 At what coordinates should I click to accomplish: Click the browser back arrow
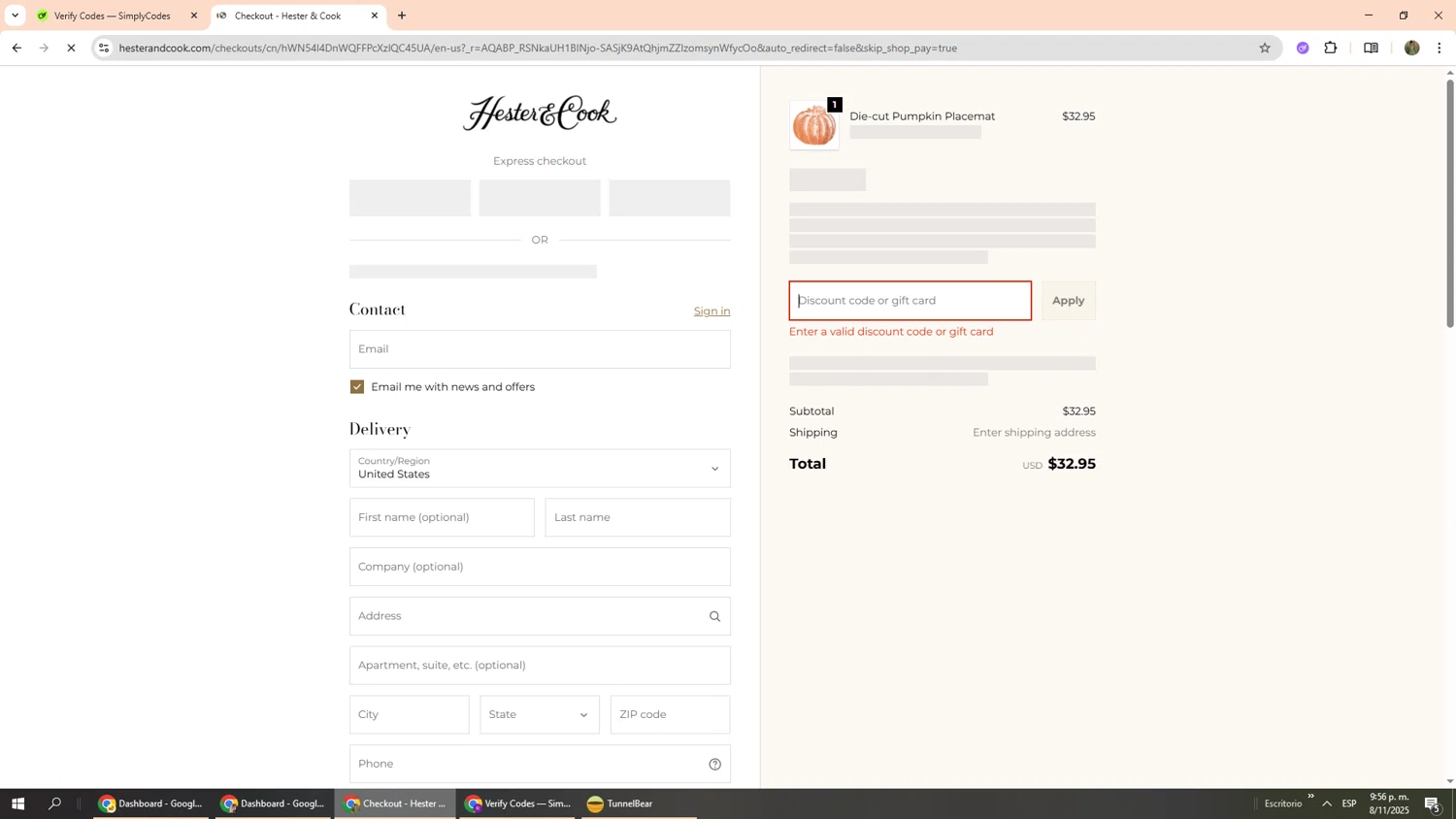17,48
